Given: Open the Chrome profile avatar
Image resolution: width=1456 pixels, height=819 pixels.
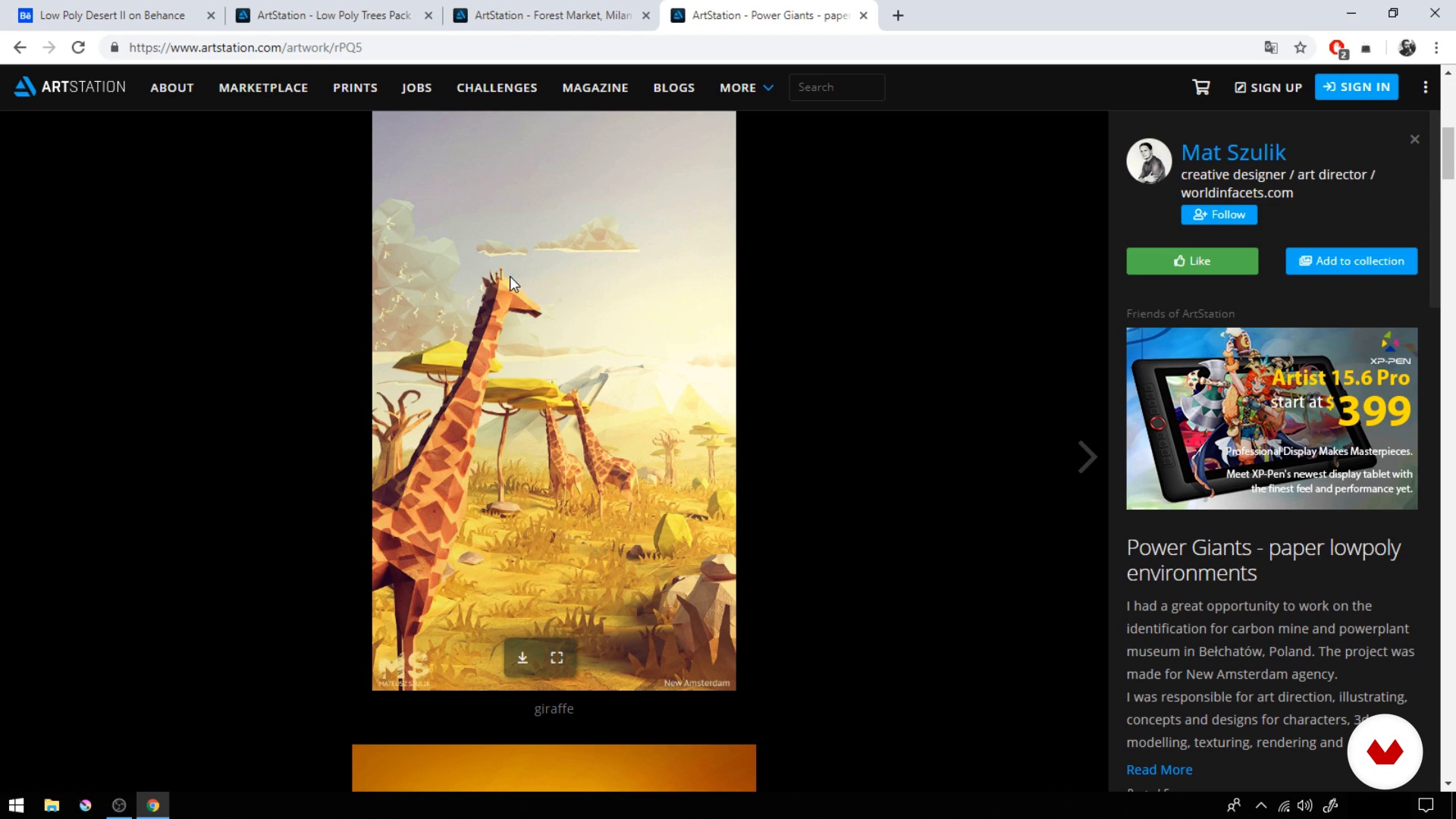Looking at the screenshot, I should [1407, 48].
